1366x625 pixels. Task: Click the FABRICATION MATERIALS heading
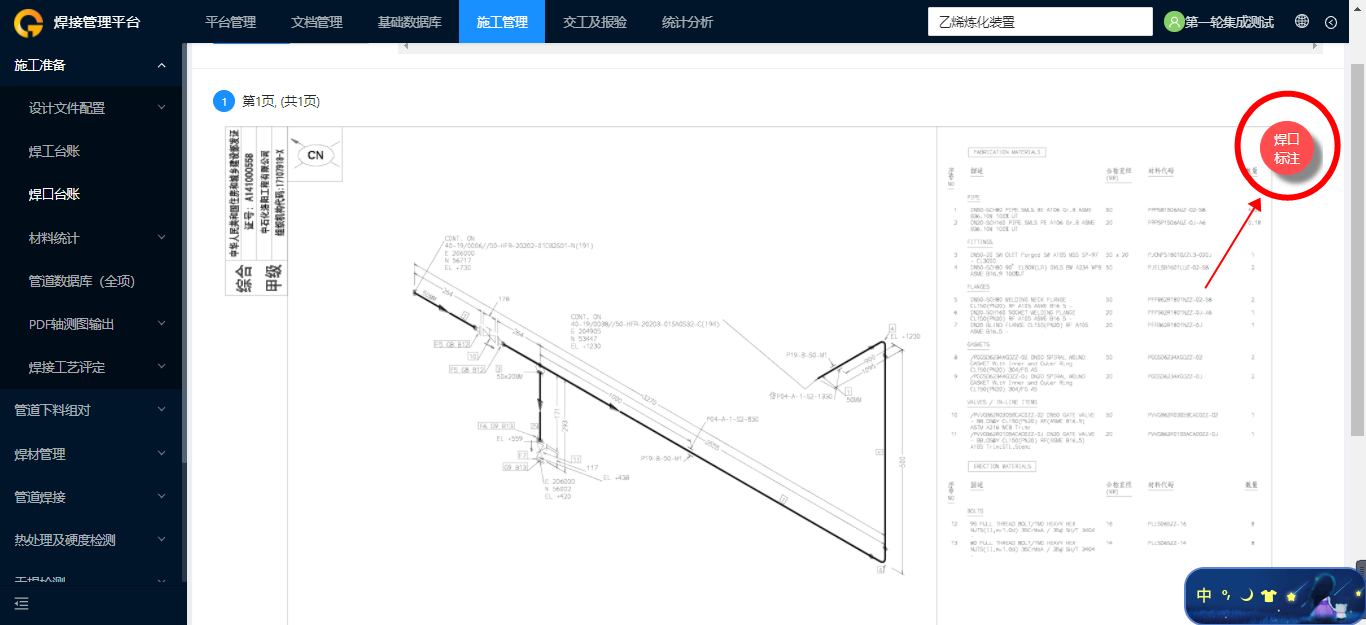pyautogui.click(x=1007, y=153)
